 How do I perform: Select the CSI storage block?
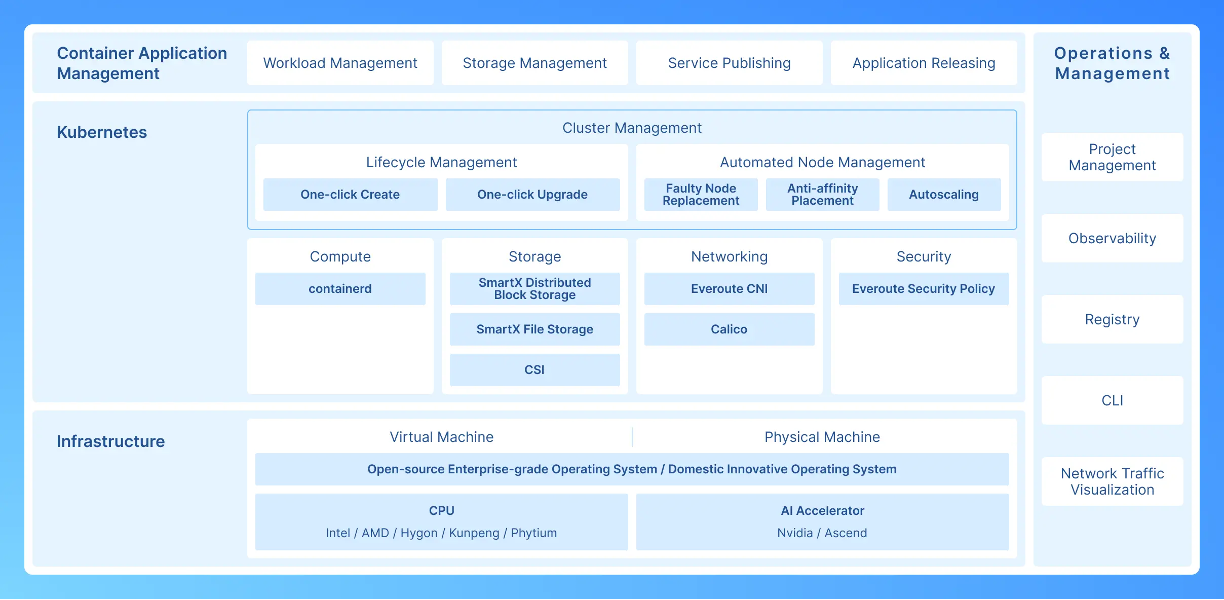point(534,370)
